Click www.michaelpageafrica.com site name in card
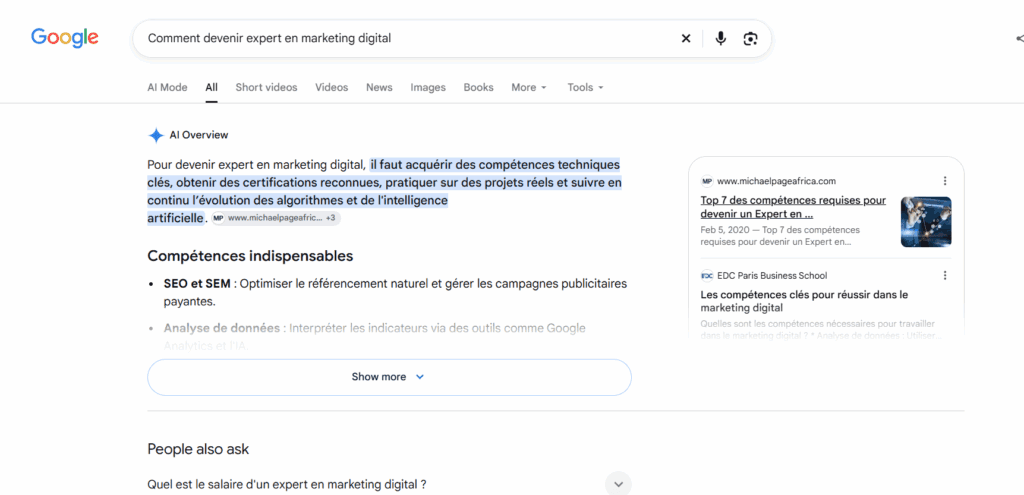 click(776, 181)
